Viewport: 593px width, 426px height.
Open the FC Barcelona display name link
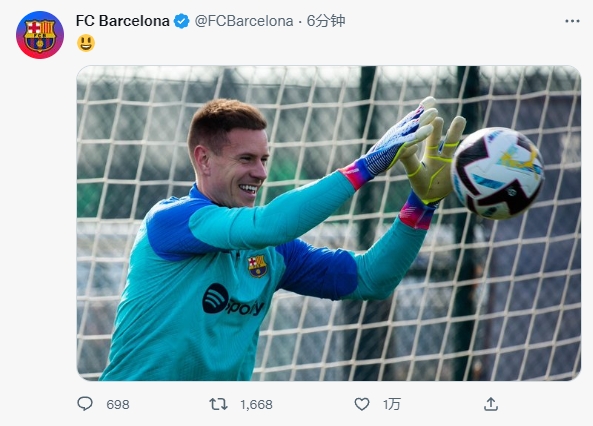123,21
